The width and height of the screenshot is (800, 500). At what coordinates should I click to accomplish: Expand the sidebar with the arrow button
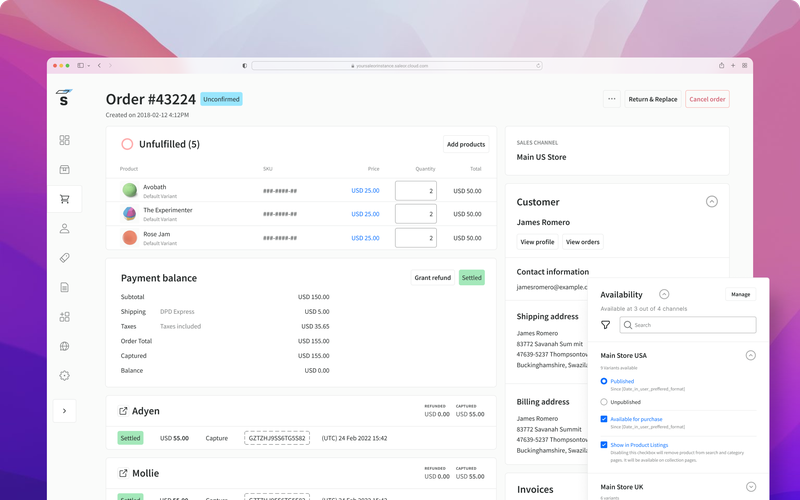click(x=64, y=411)
